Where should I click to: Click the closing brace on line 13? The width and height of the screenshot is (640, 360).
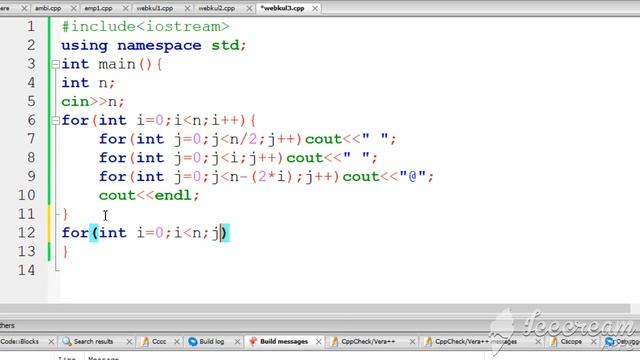tap(65, 252)
